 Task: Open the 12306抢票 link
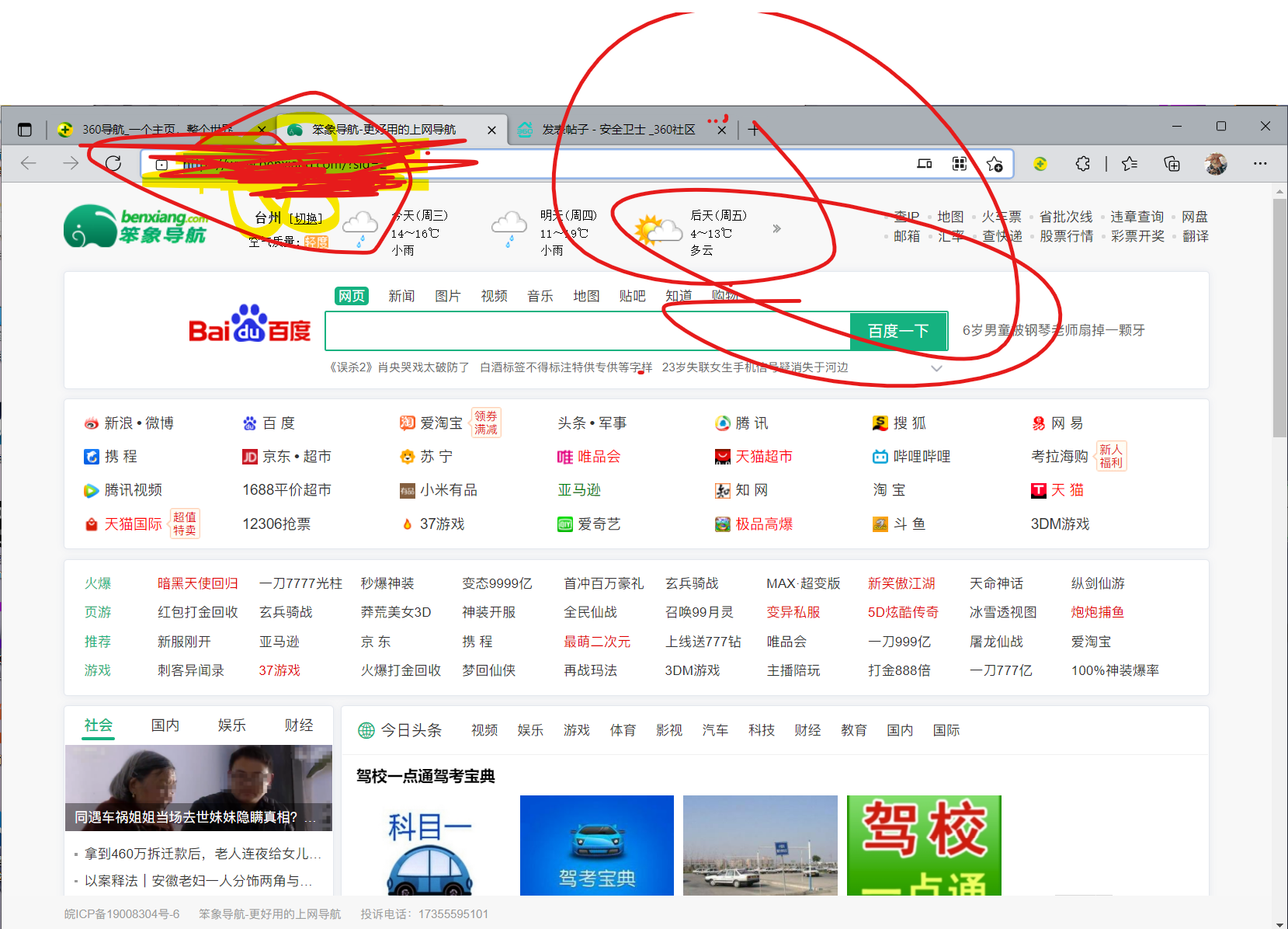tap(276, 524)
